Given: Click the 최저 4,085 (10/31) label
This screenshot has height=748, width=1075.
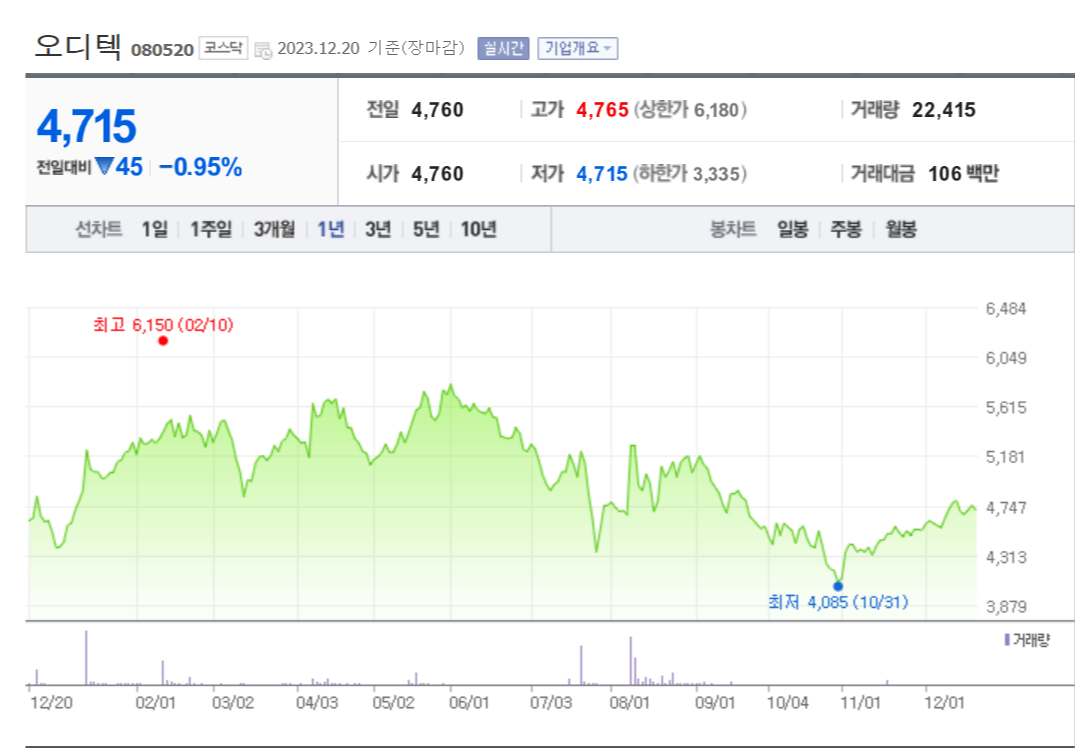Looking at the screenshot, I should pos(838,602).
